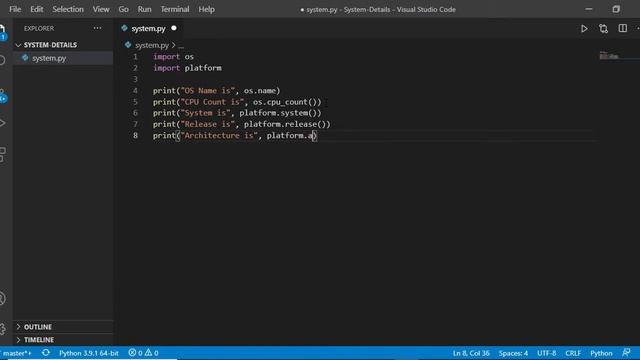Open Run and Debug view
The image size is (640, 360).
click(2, 123)
